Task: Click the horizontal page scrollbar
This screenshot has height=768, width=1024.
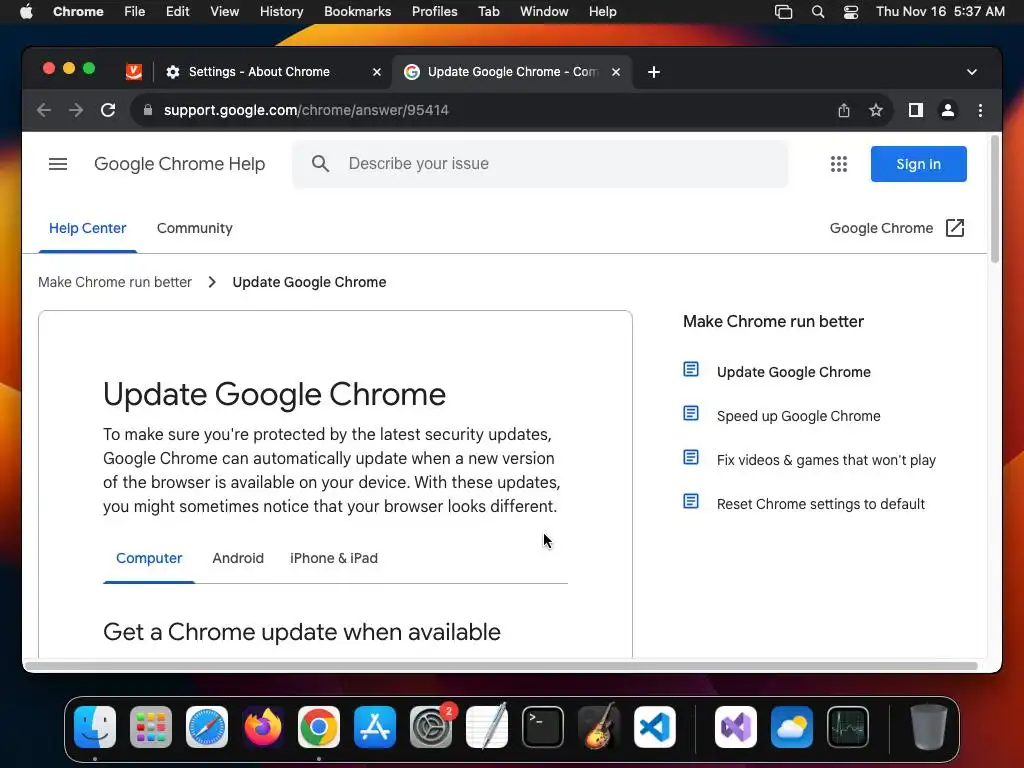Action: point(501,665)
